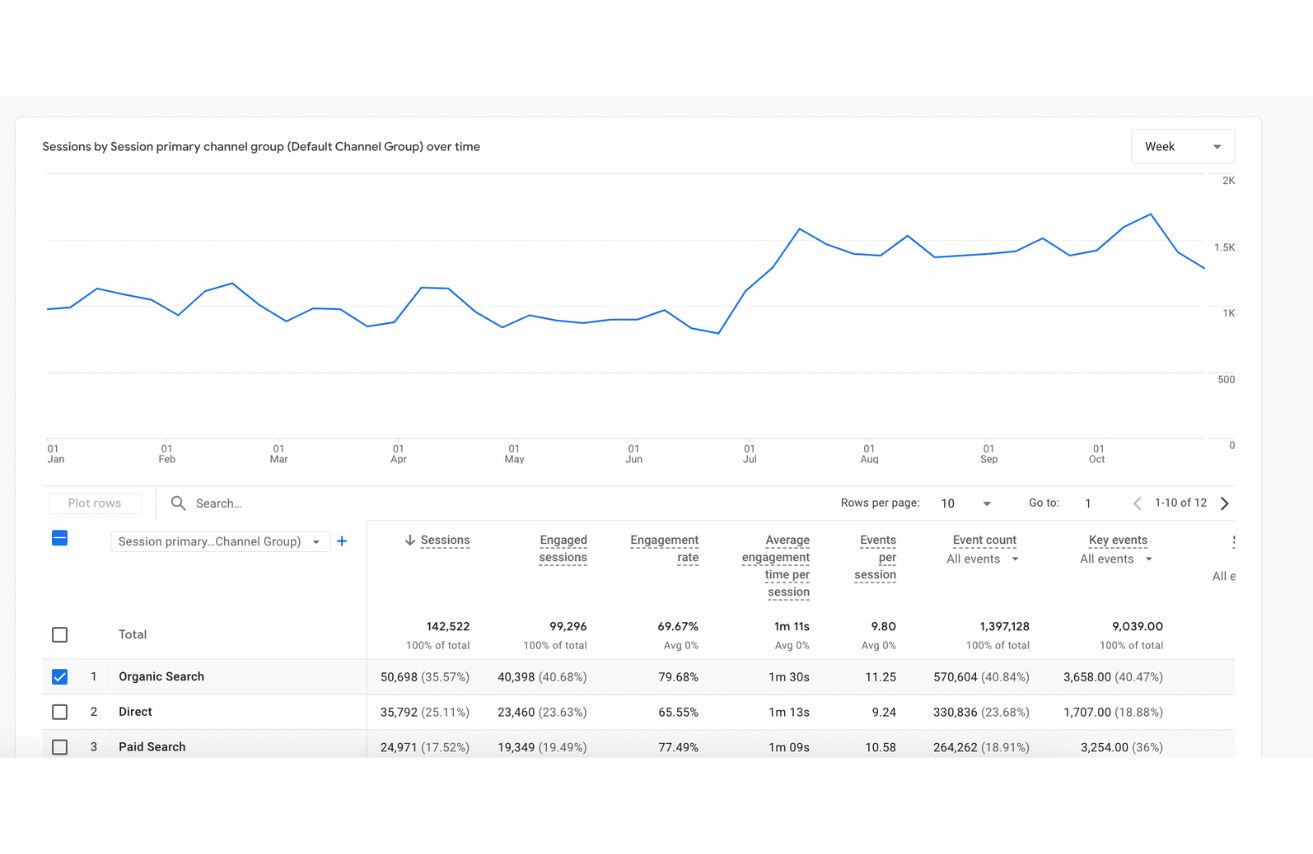Tick the Total row checkbox
The image size is (1313, 854).
(60, 635)
